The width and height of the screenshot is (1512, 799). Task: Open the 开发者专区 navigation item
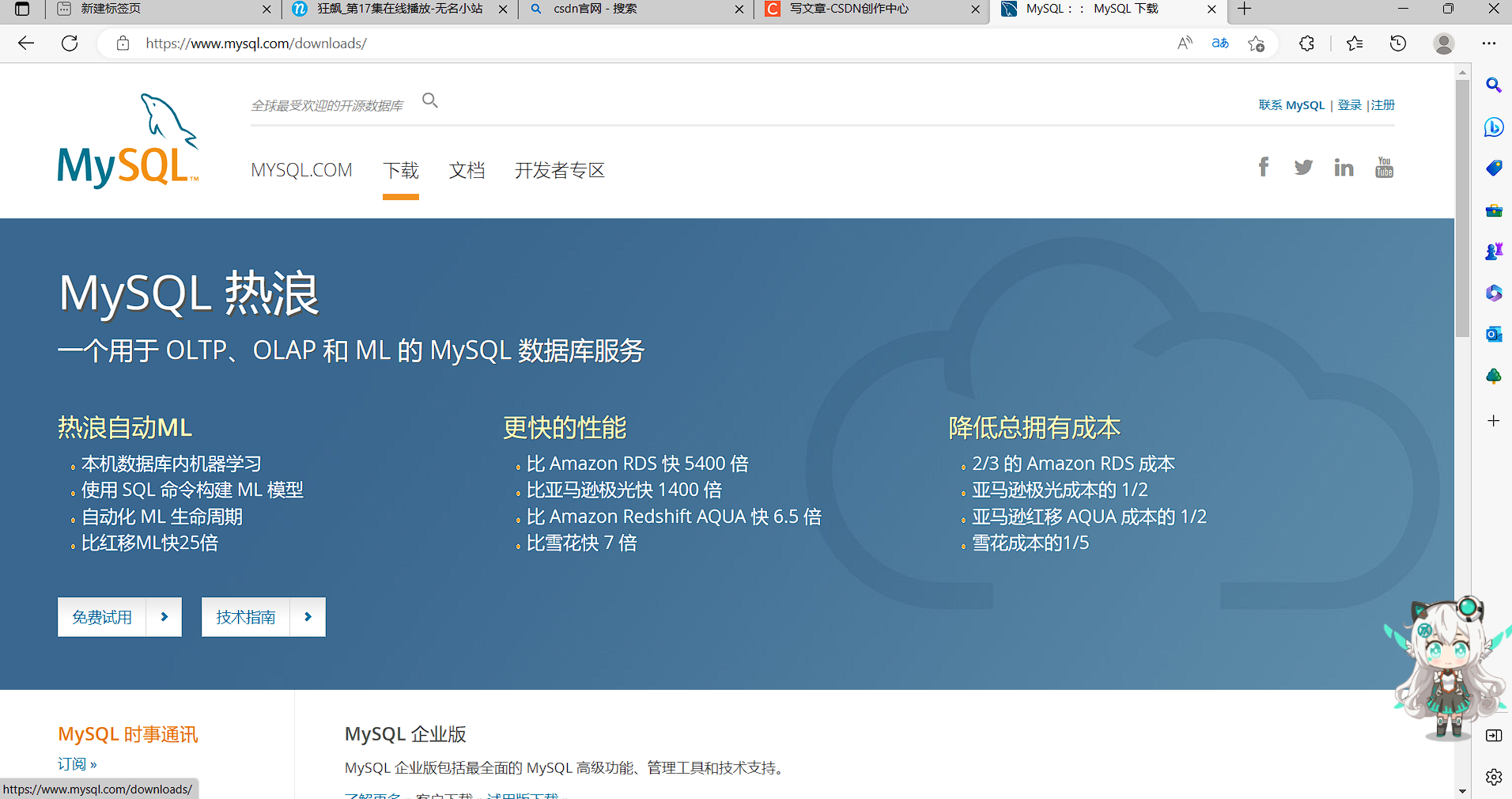coord(560,170)
